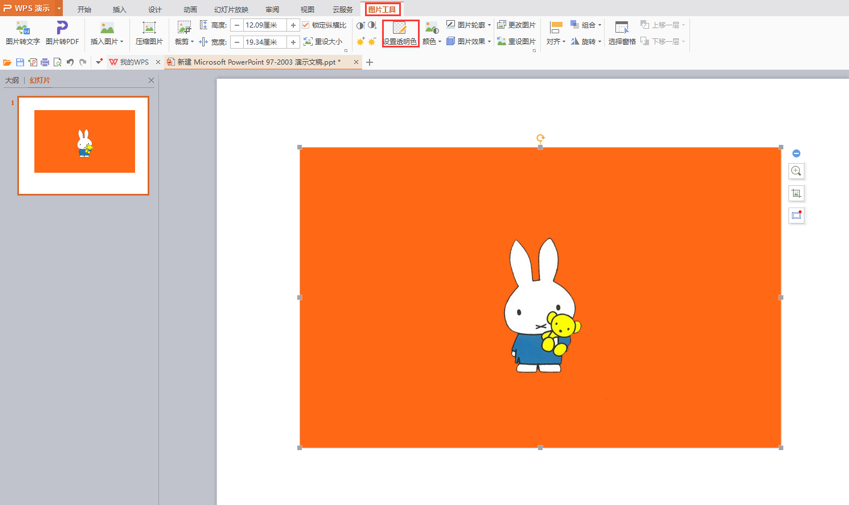Click the plus icon to add new document tab
The width and height of the screenshot is (849, 505).
[370, 62]
